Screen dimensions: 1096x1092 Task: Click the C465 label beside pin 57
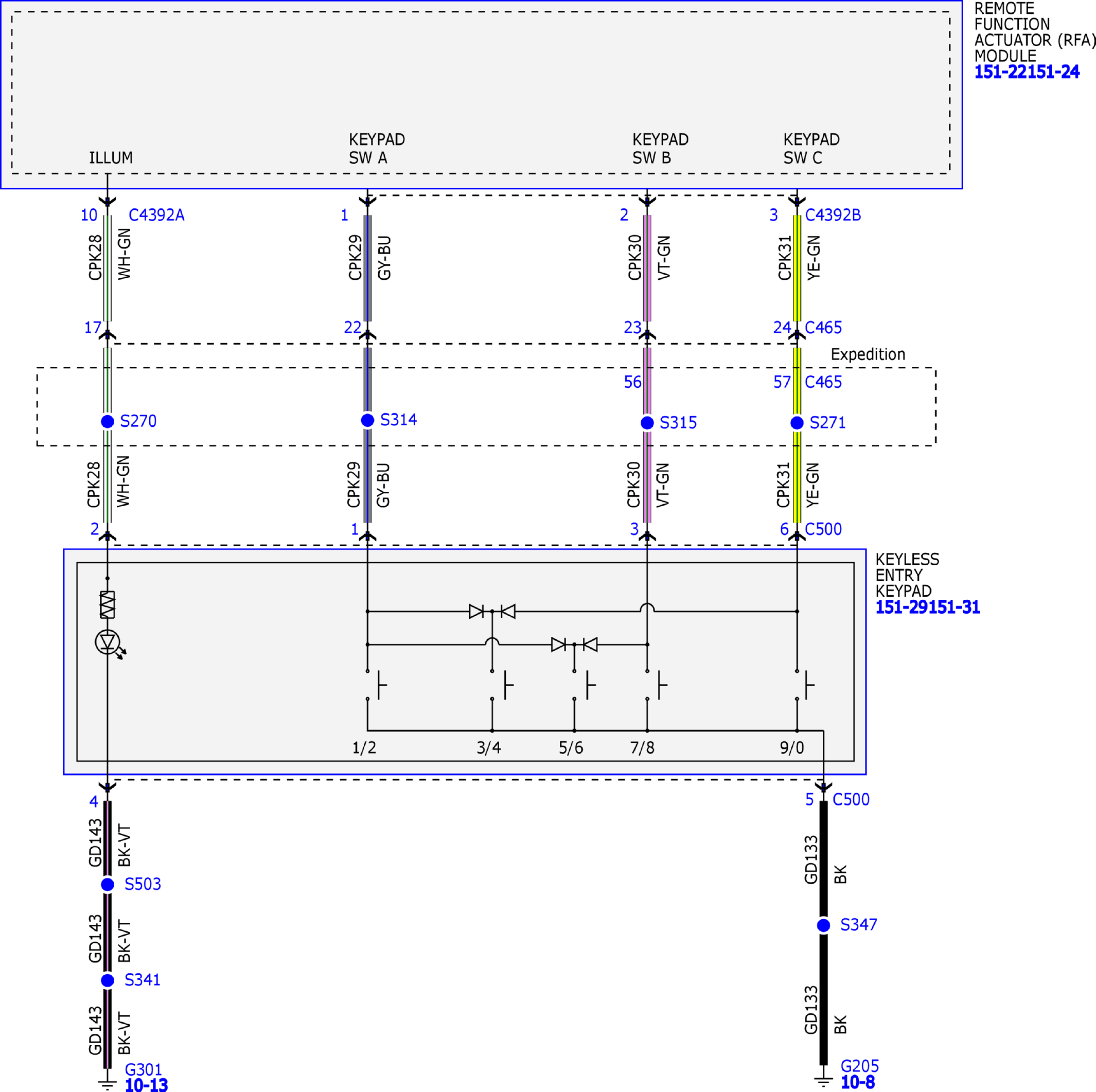[x=823, y=382]
